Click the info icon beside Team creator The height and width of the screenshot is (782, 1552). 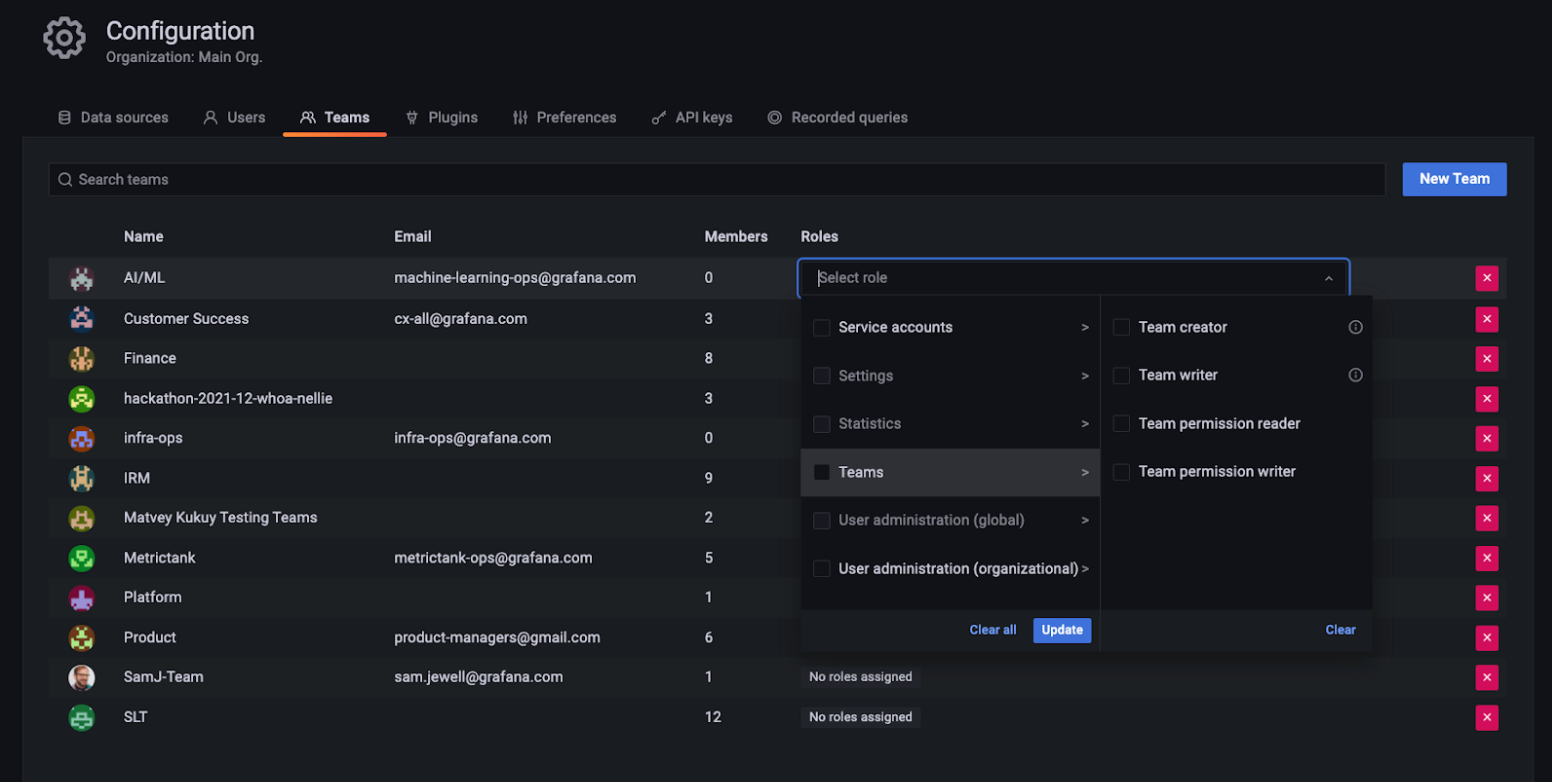[1355, 327]
